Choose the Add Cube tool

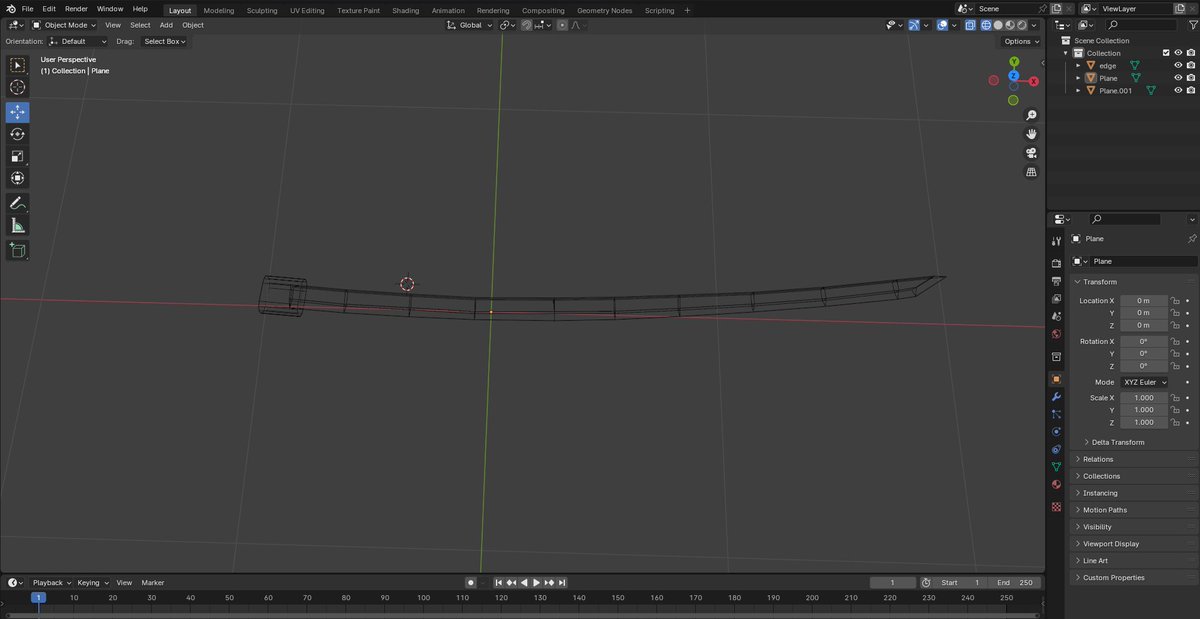point(17,250)
